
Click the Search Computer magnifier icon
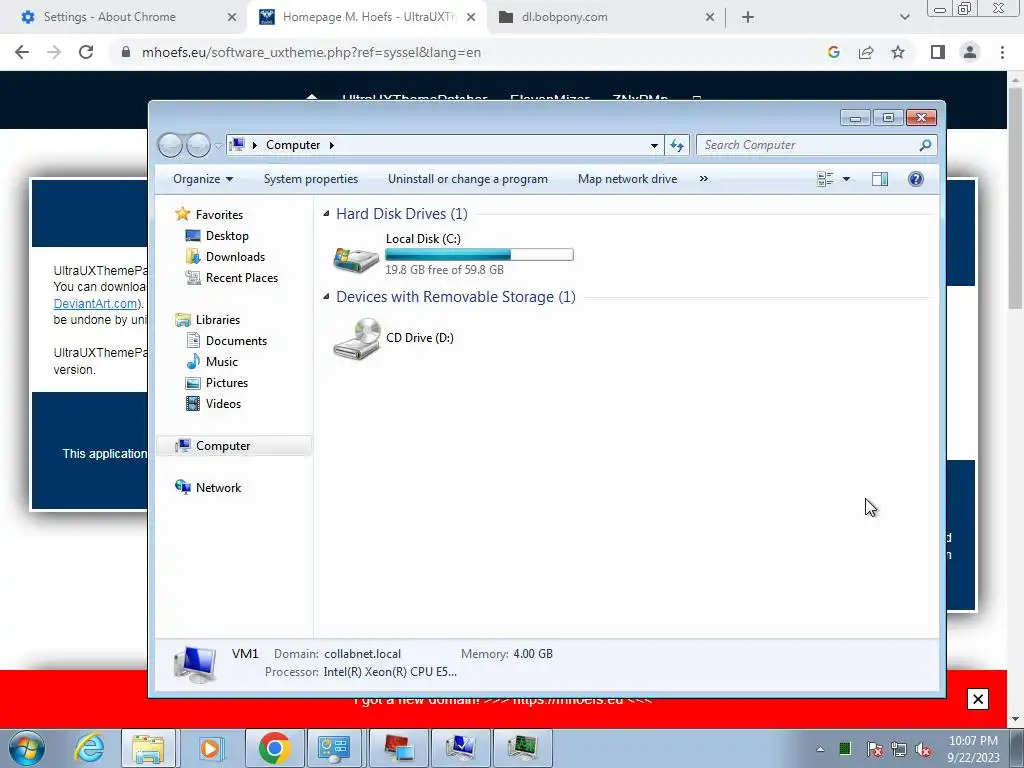(925, 145)
